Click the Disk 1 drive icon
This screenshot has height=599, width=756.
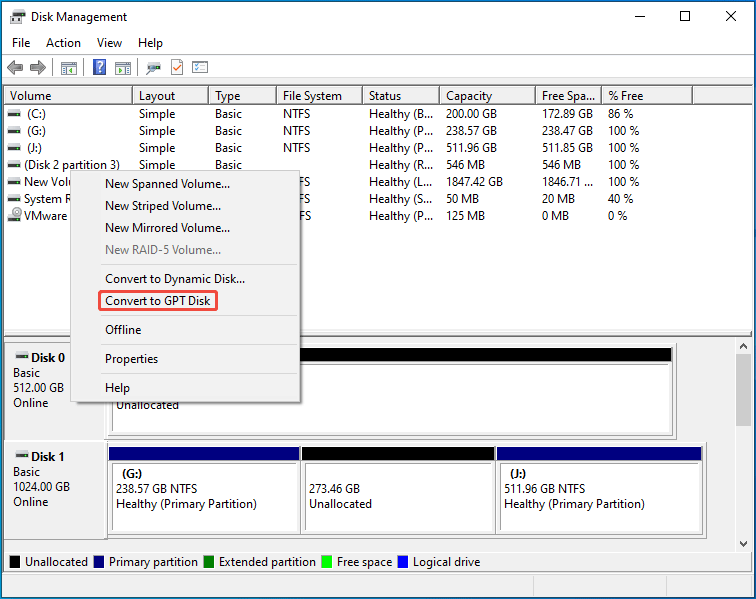(22, 455)
